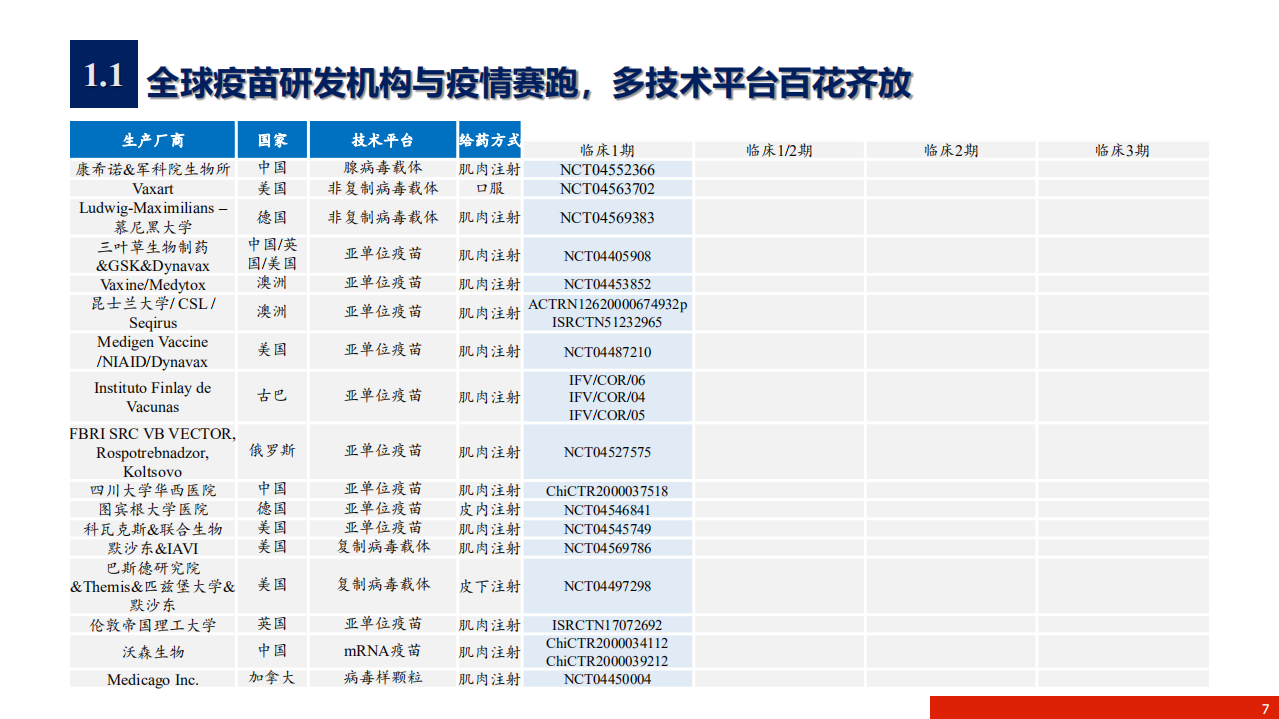Click the 口服 administration cell for Vaxart

(x=488, y=188)
